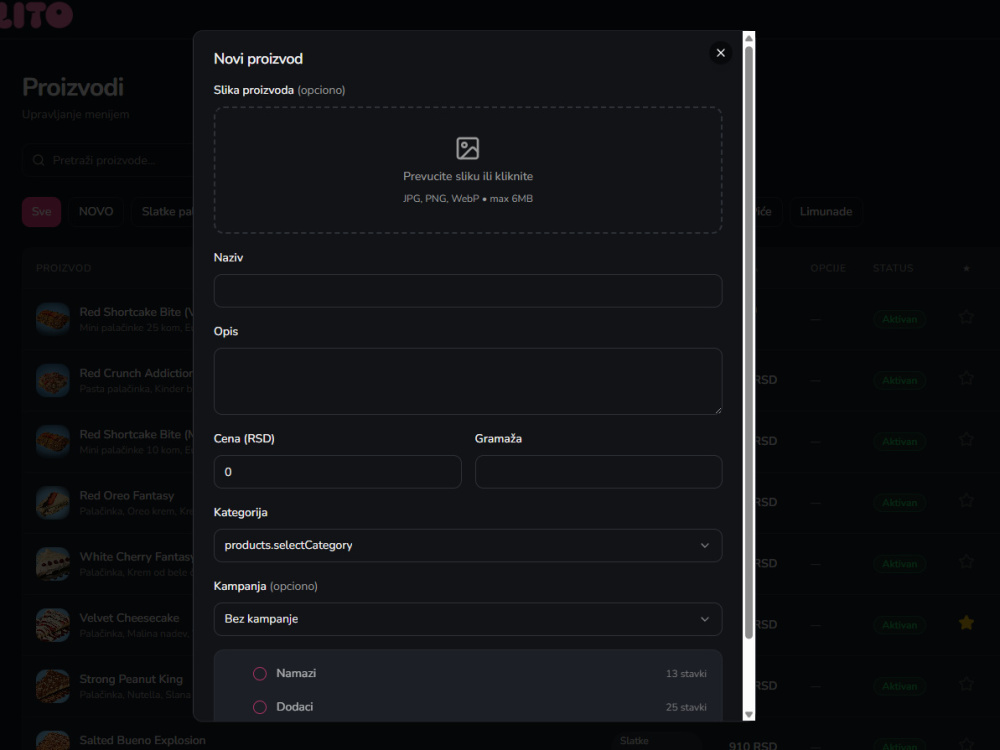This screenshot has height=750, width=1000.
Task: Focus the Naziv input field
Action: (x=467, y=291)
